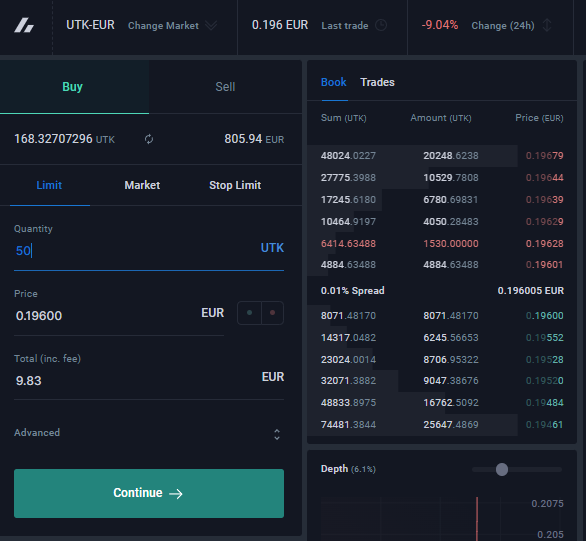Click the arrow on Continue button
Viewport: 586px width, 541px height.
[176, 494]
